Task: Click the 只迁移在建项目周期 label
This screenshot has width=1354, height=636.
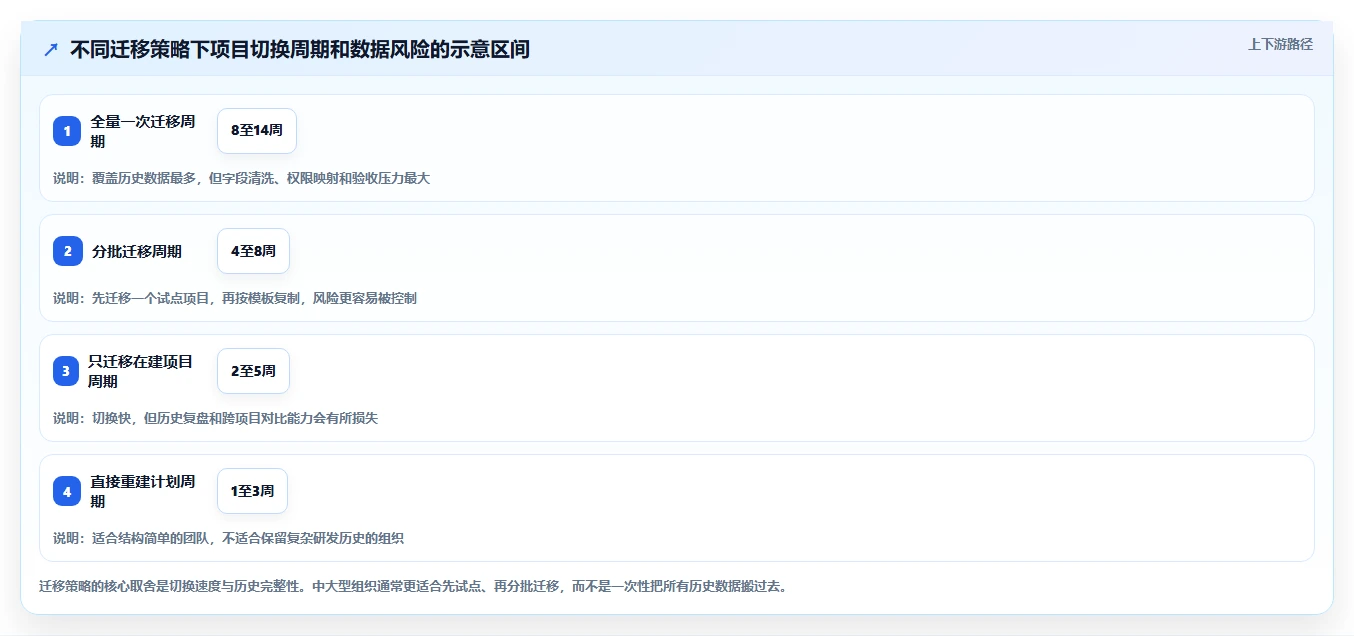Action: pyautogui.click(x=140, y=371)
